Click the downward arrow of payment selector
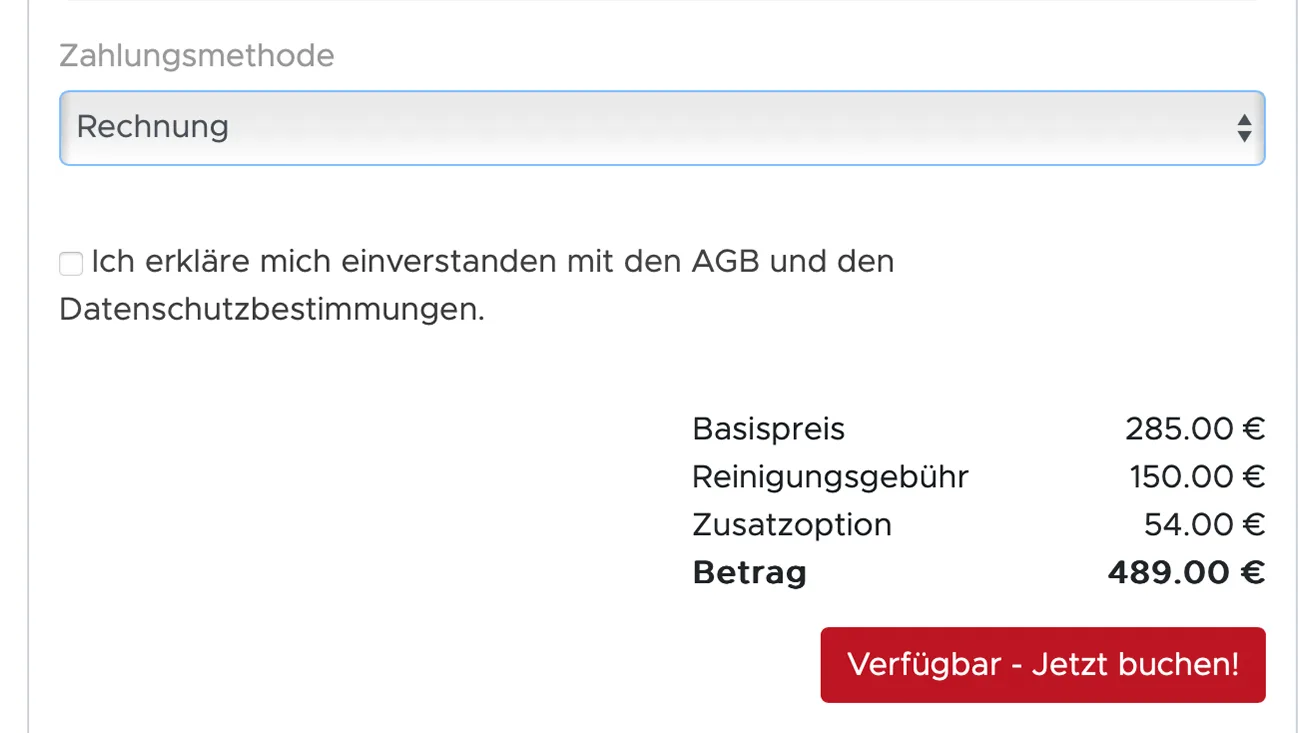Image resolution: width=1298 pixels, height=733 pixels. pyautogui.click(x=1244, y=136)
